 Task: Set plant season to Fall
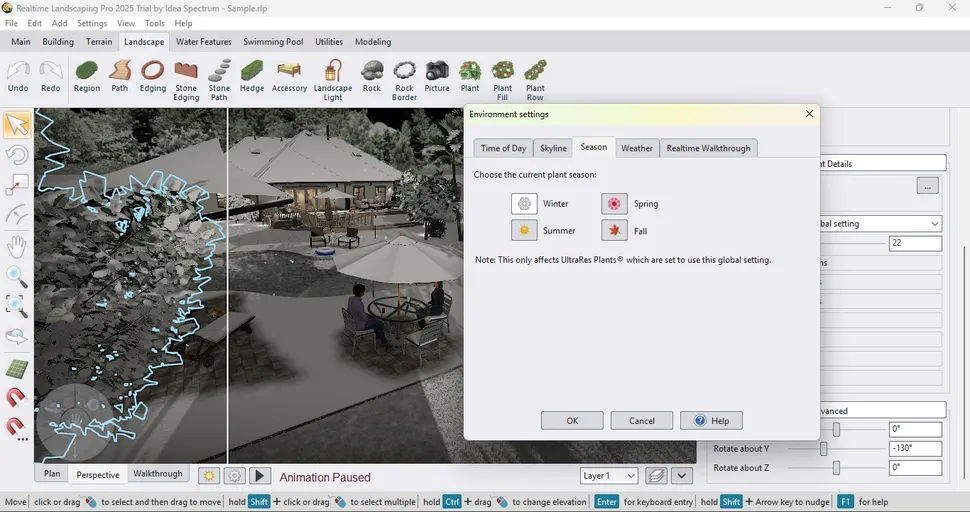pos(614,231)
